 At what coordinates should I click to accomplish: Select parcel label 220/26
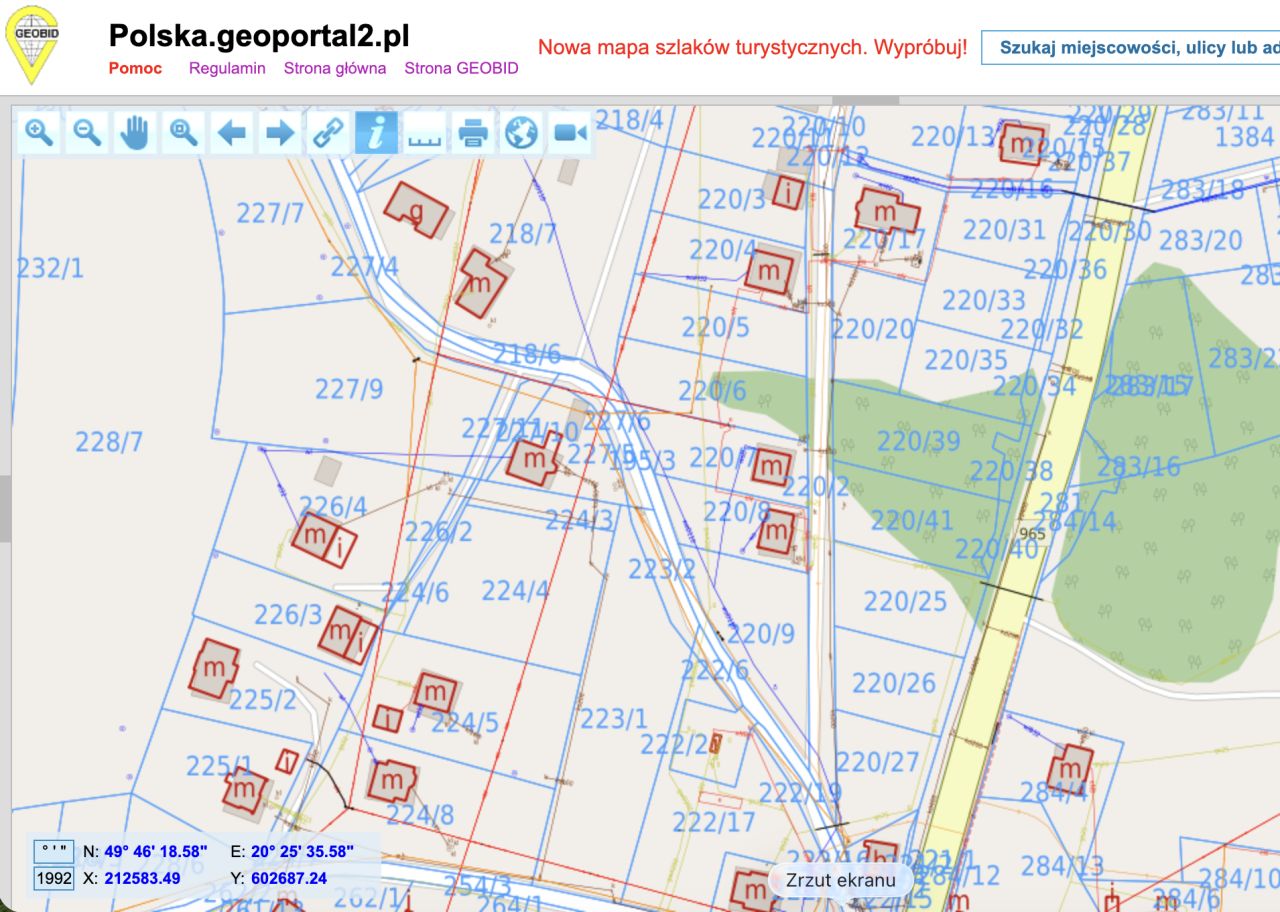tap(894, 683)
